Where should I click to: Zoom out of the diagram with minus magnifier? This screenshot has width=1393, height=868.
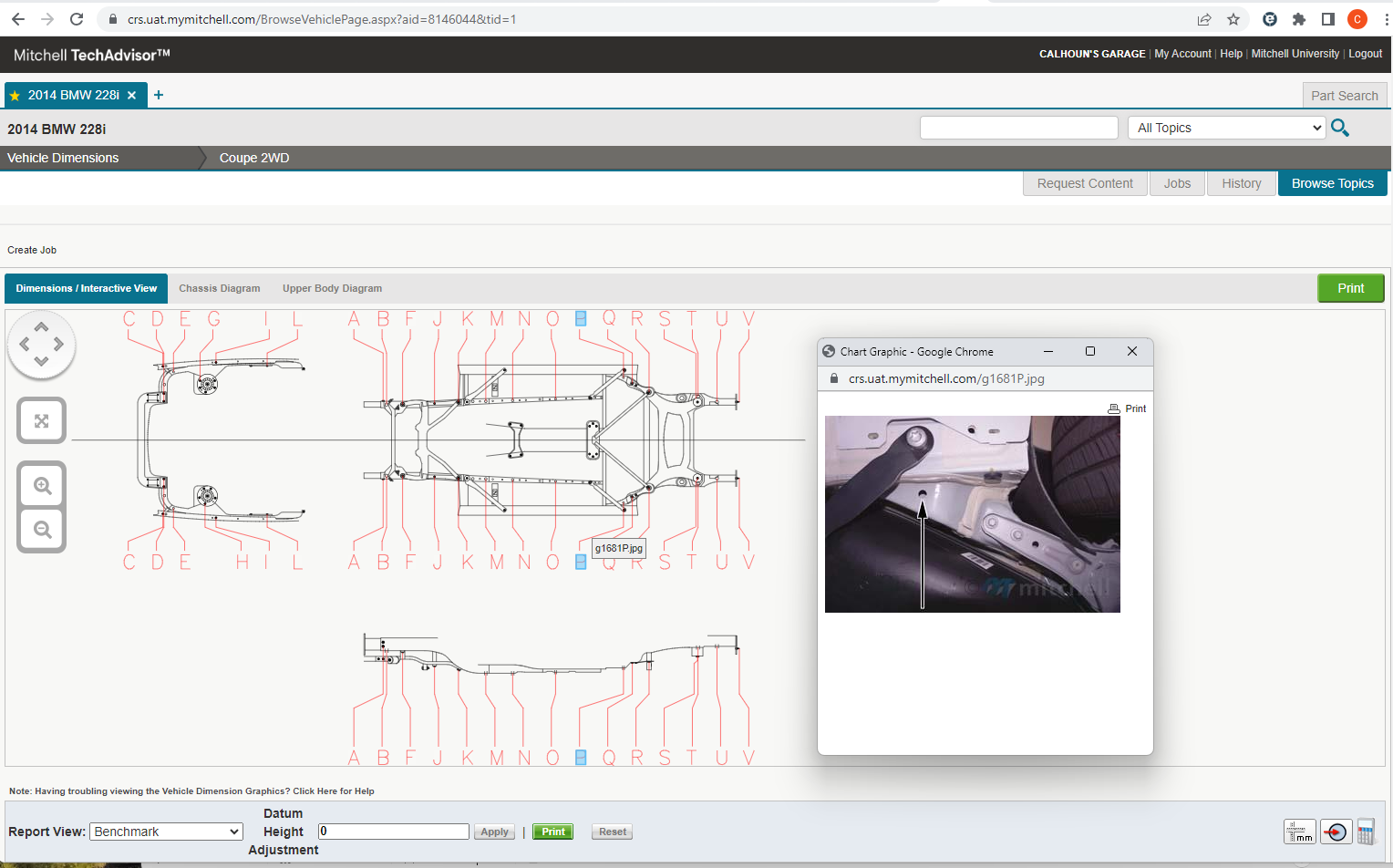click(42, 529)
